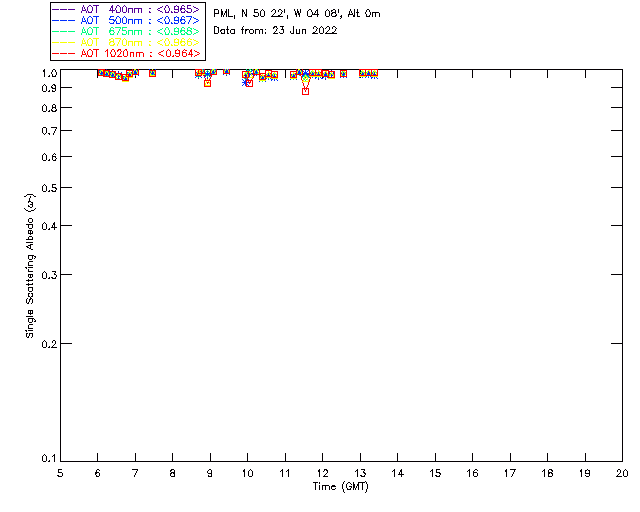
Task: Click the blue asterisk marker just before 10 GMT
Action: 245,82
